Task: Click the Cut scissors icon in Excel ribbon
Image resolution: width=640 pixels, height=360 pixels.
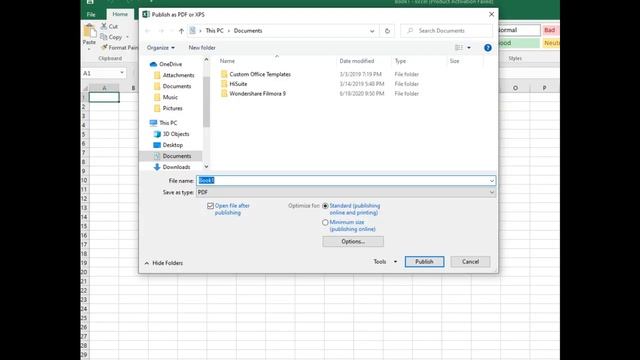Action: [x=104, y=26]
